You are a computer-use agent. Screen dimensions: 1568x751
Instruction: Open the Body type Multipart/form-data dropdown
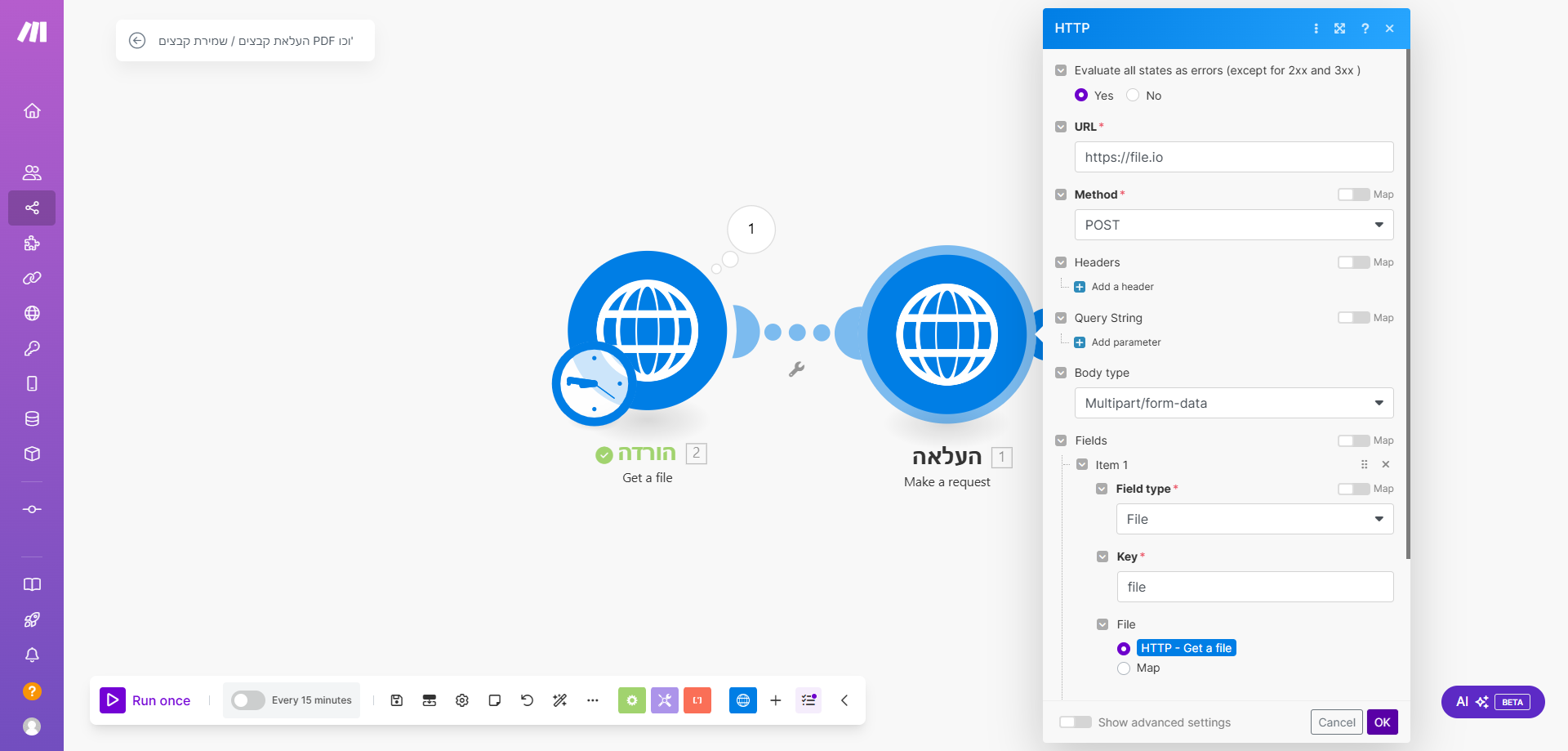pyautogui.click(x=1233, y=403)
